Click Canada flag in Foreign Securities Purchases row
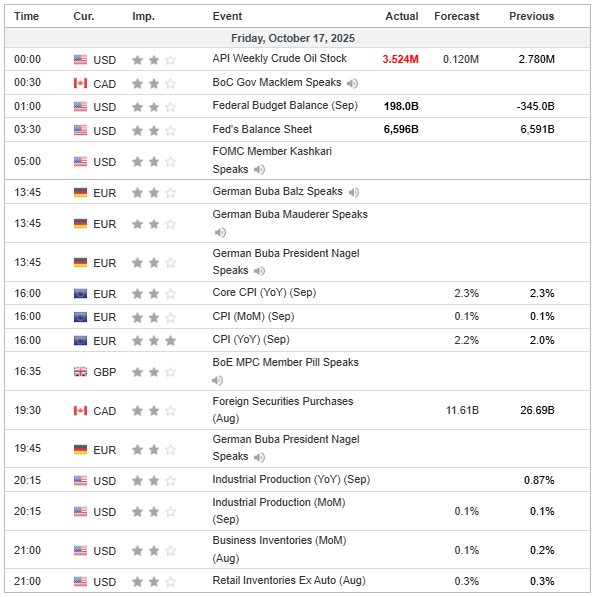This screenshot has width=595, height=597. pos(80,410)
